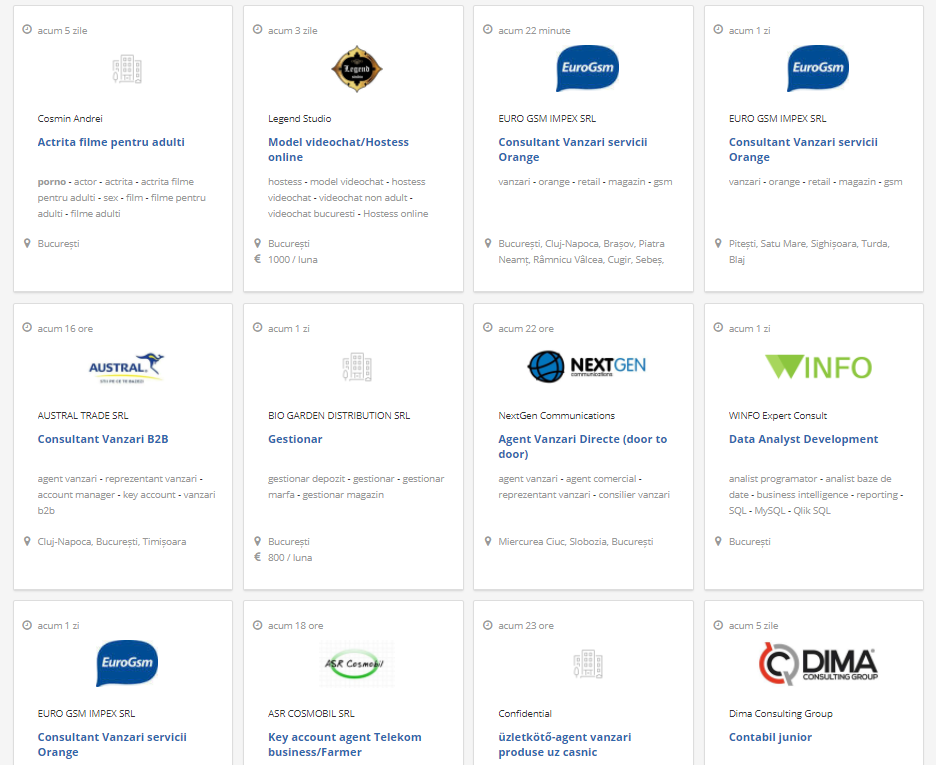
Task: Click the Austral Trade kangaroo logo
Action: pyautogui.click(x=127, y=367)
